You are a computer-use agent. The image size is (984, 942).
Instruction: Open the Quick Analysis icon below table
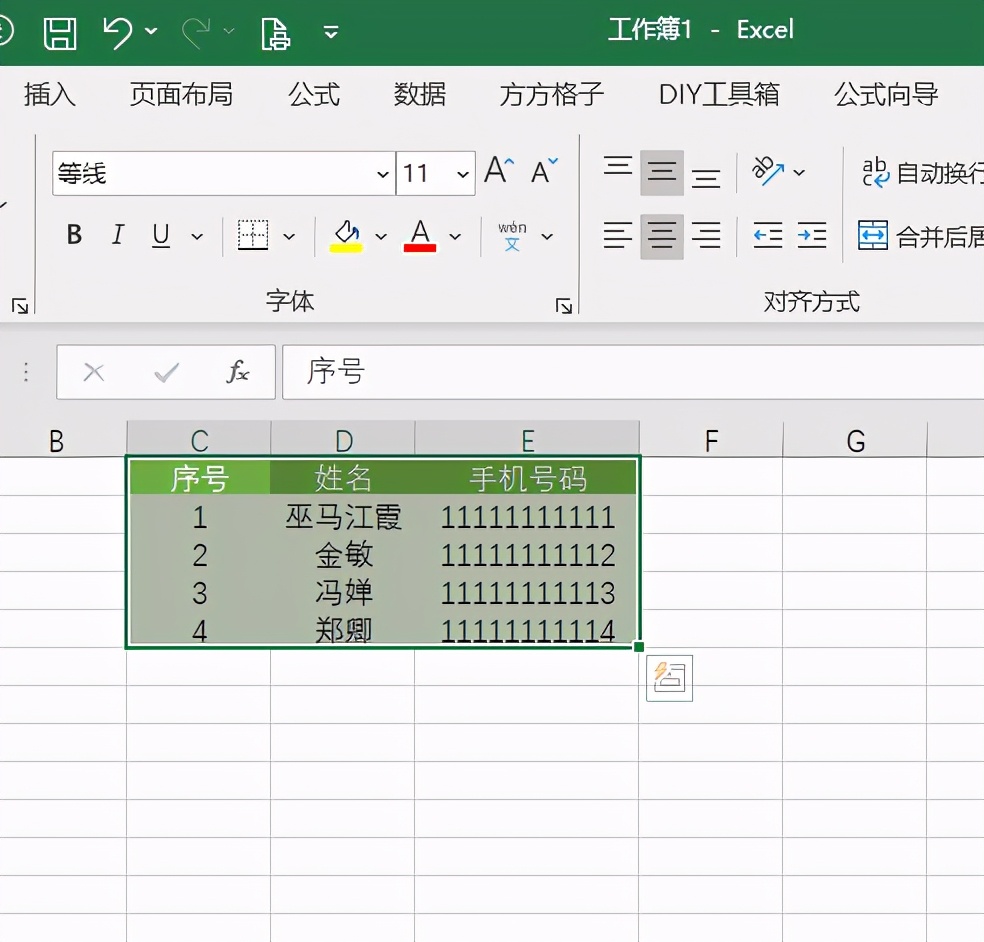point(669,678)
